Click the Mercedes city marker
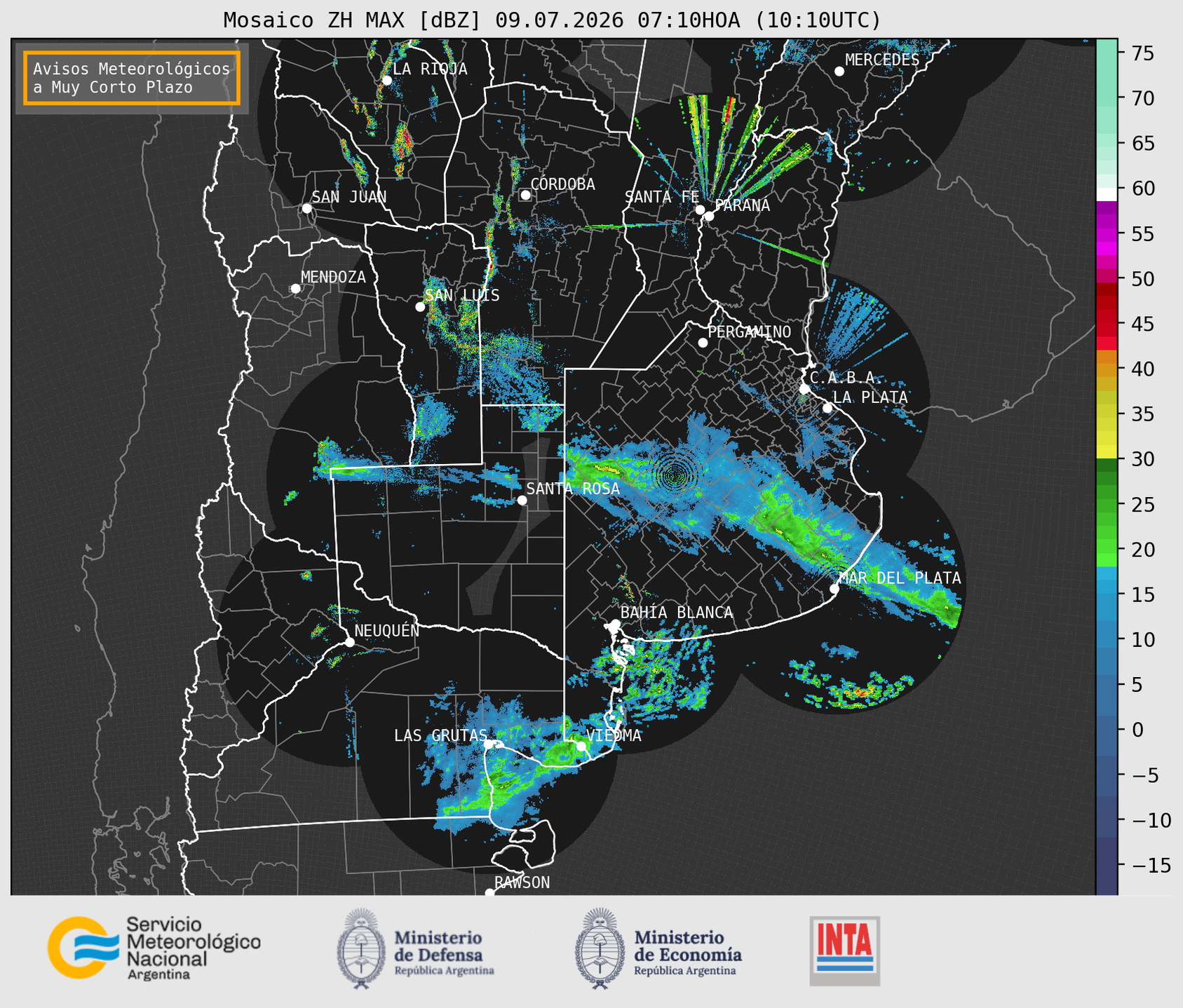The image size is (1183, 1008). click(839, 71)
